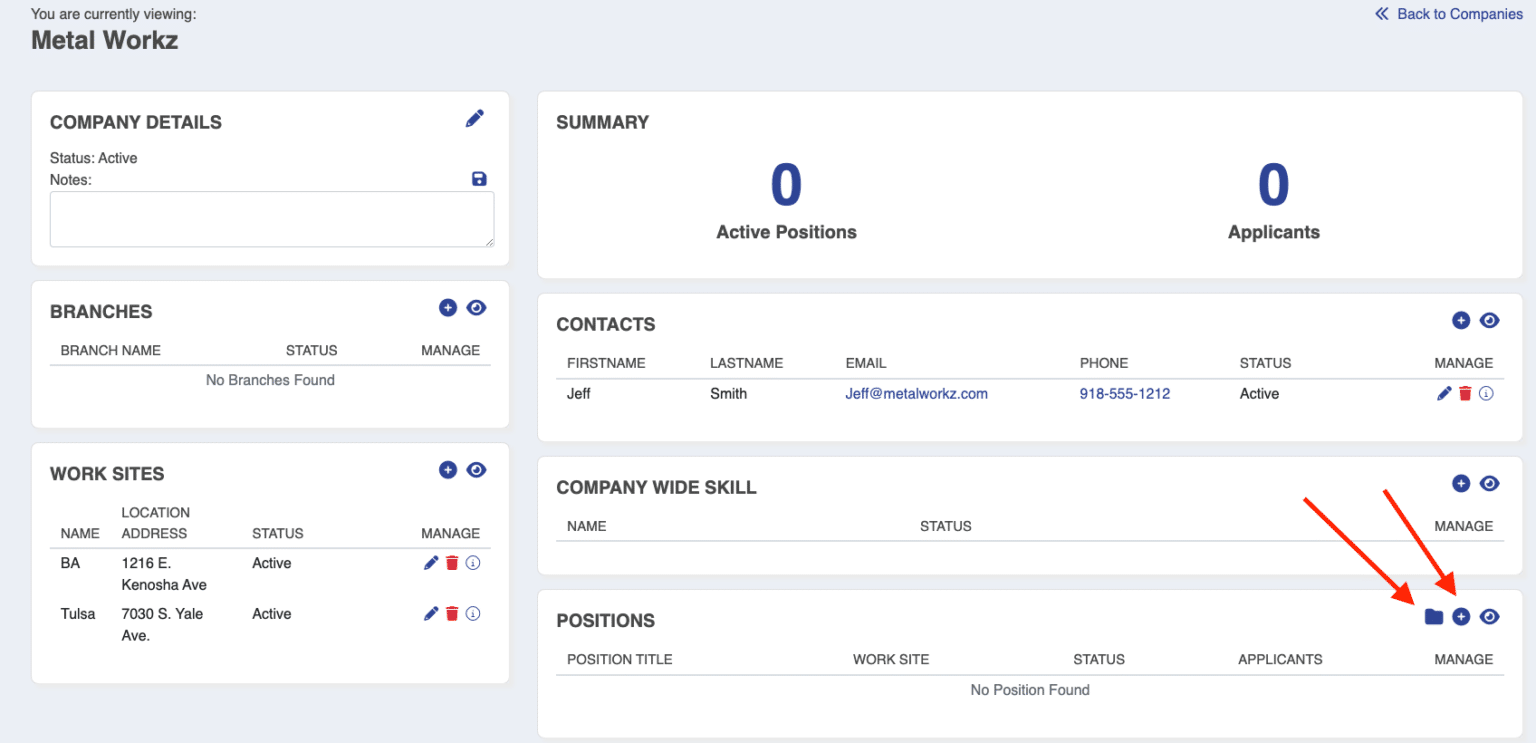Edit company details with pencil icon
1536x743 pixels.
[x=475, y=119]
